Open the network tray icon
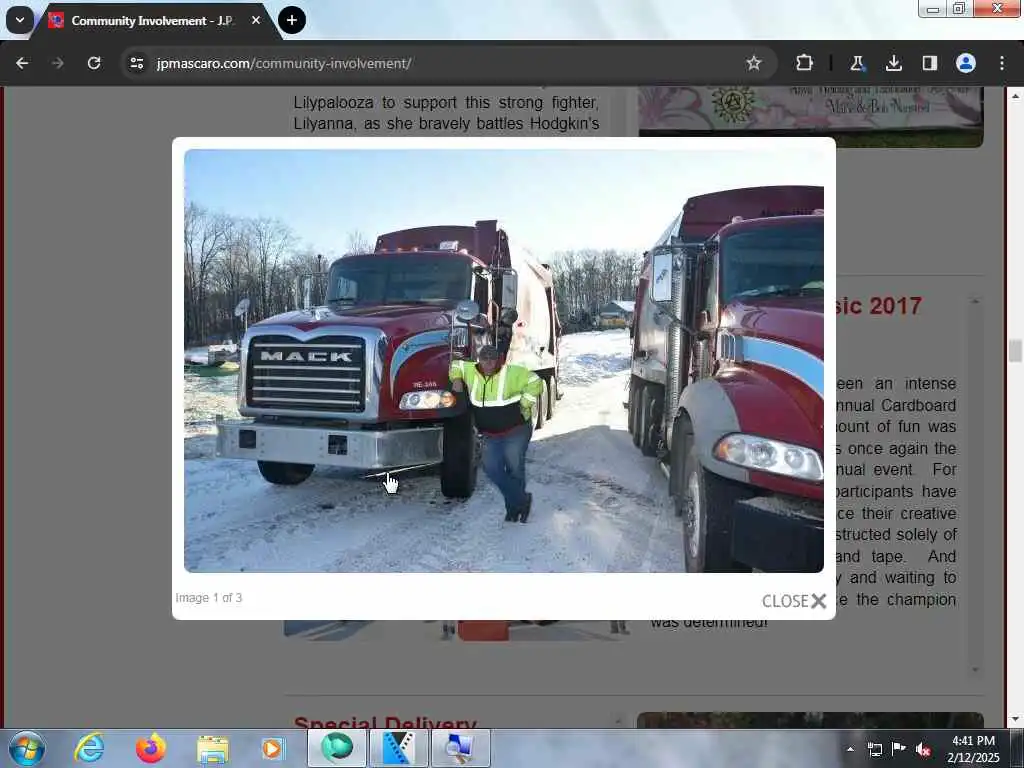This screenshot has height=768, width=1024. [x=874, y=749]
